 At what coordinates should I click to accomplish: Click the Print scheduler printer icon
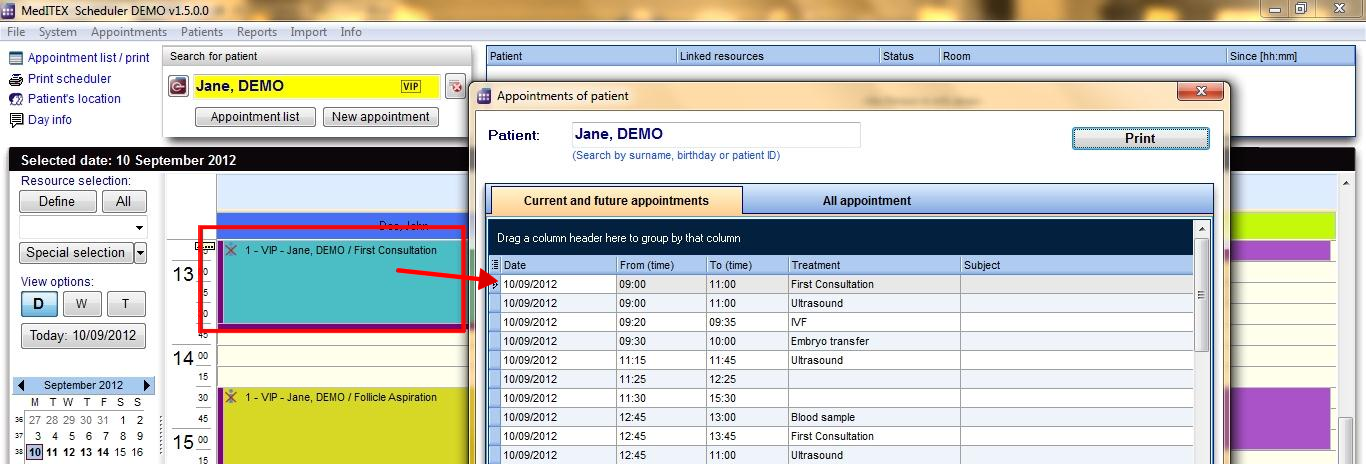16,79
